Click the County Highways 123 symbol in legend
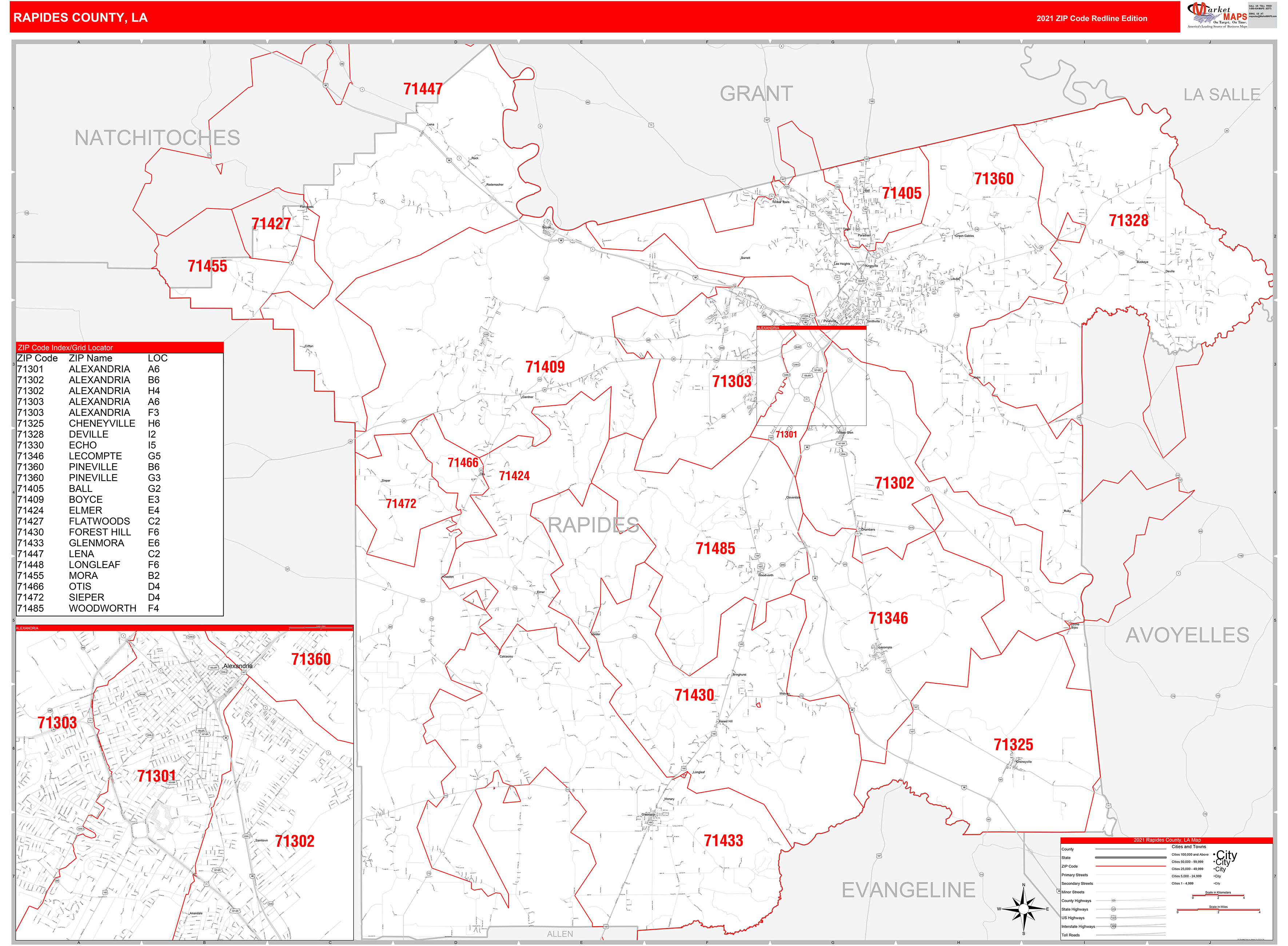 coord(1113,901)
